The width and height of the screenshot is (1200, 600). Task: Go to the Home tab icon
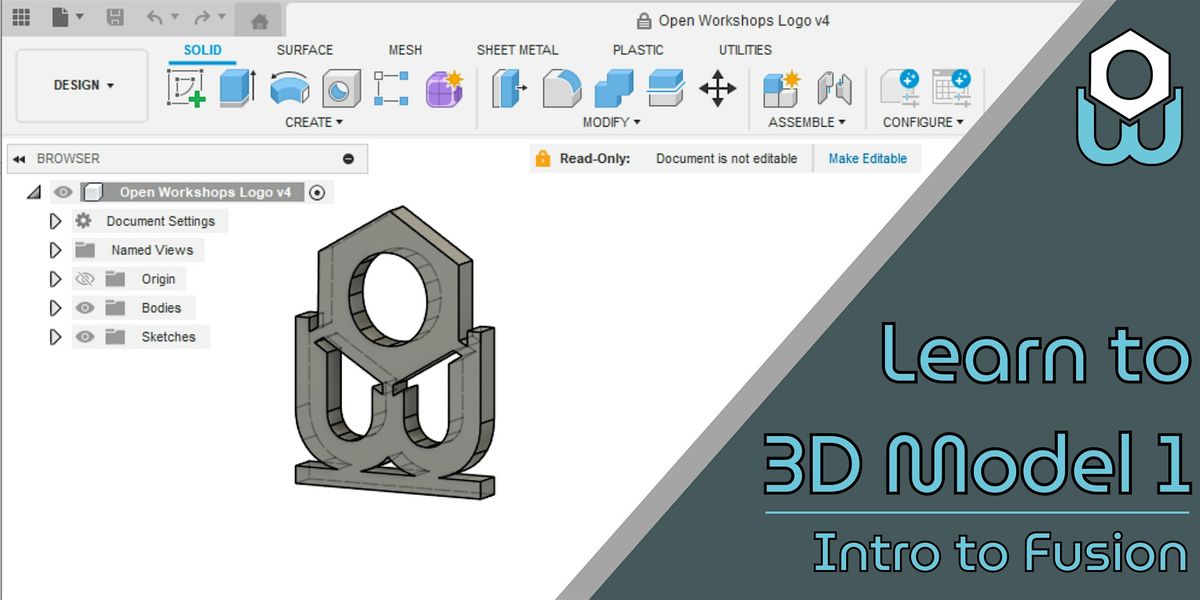pos(259,20)
